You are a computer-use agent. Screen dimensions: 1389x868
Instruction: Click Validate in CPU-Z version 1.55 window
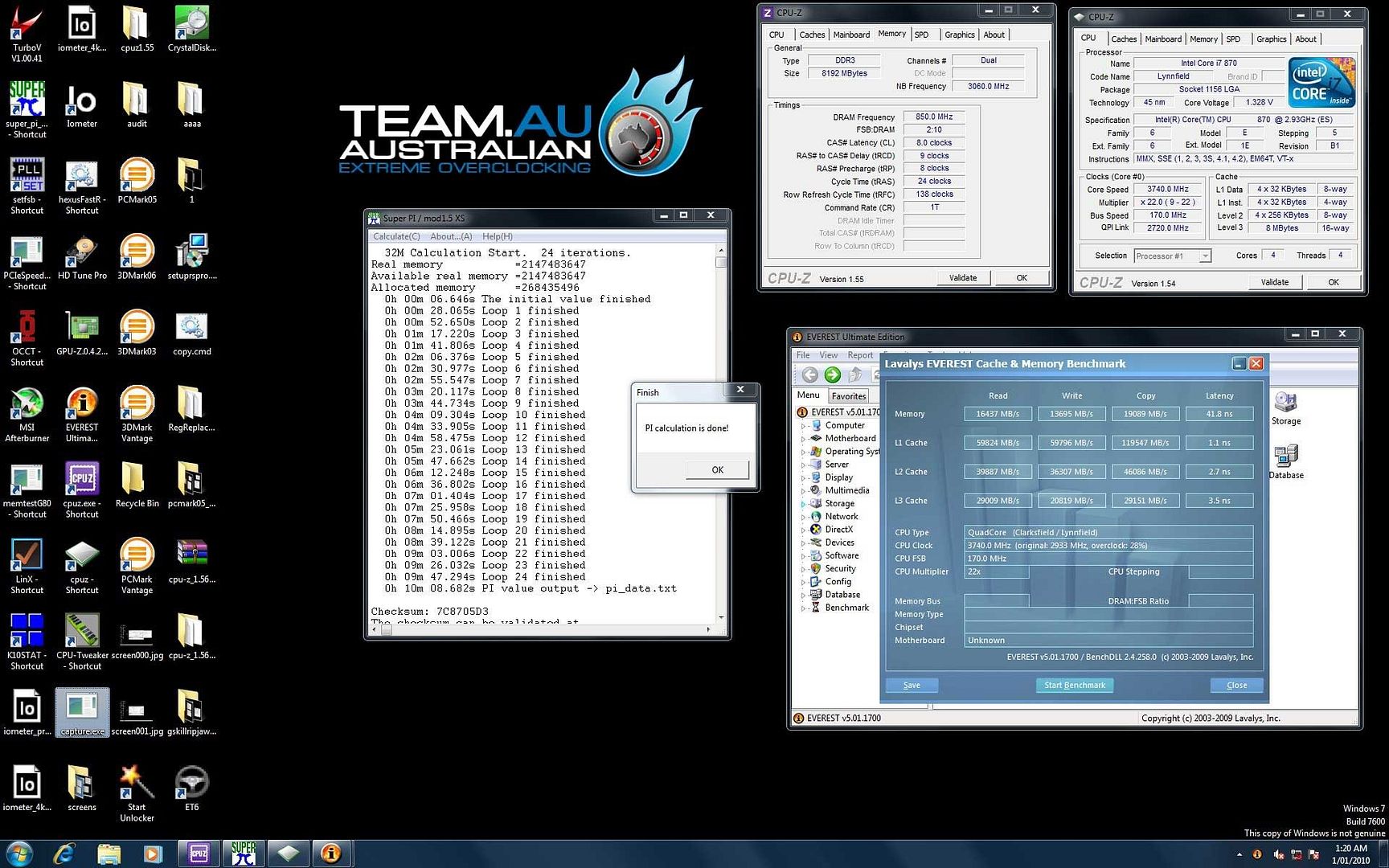963,278
